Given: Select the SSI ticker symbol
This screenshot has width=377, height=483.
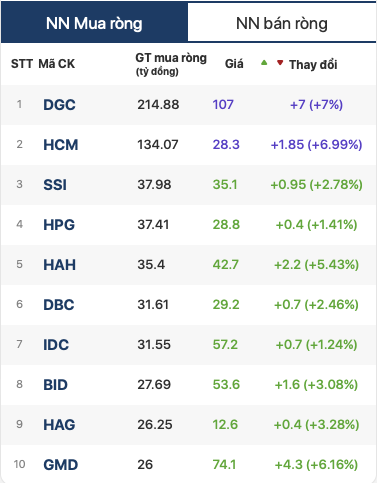Looking at the screenshot, I should [x=55, y=185].
